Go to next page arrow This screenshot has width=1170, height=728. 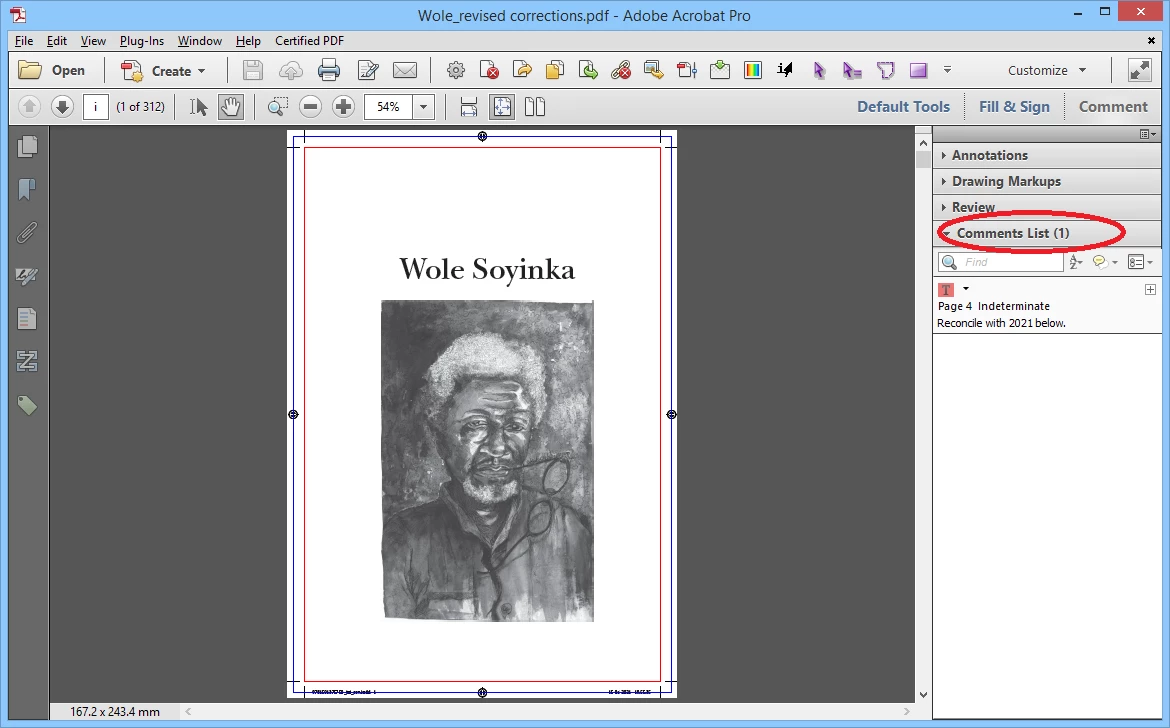(x=62, y=107)
